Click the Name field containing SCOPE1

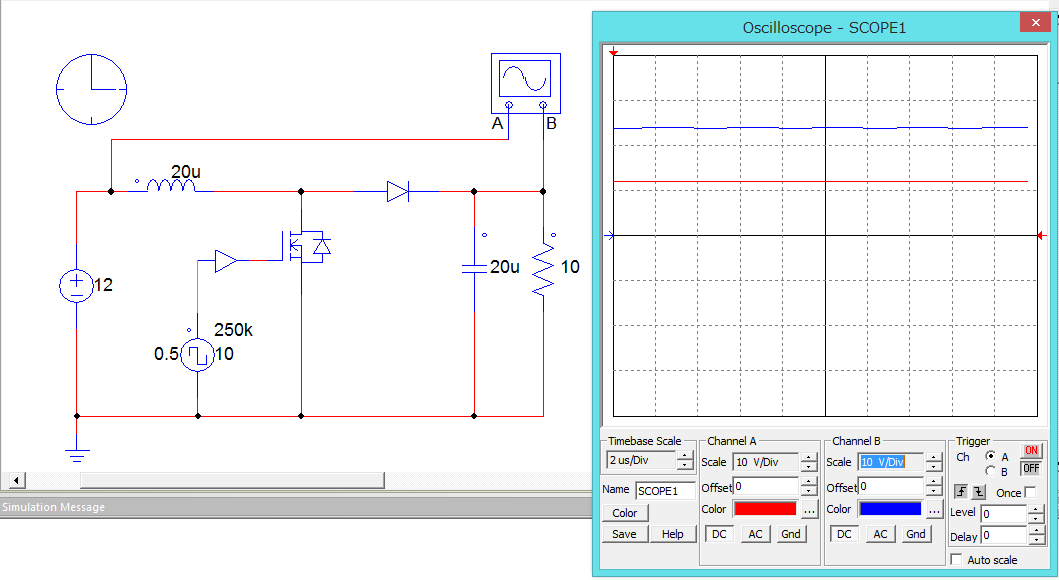pos(665,491)
